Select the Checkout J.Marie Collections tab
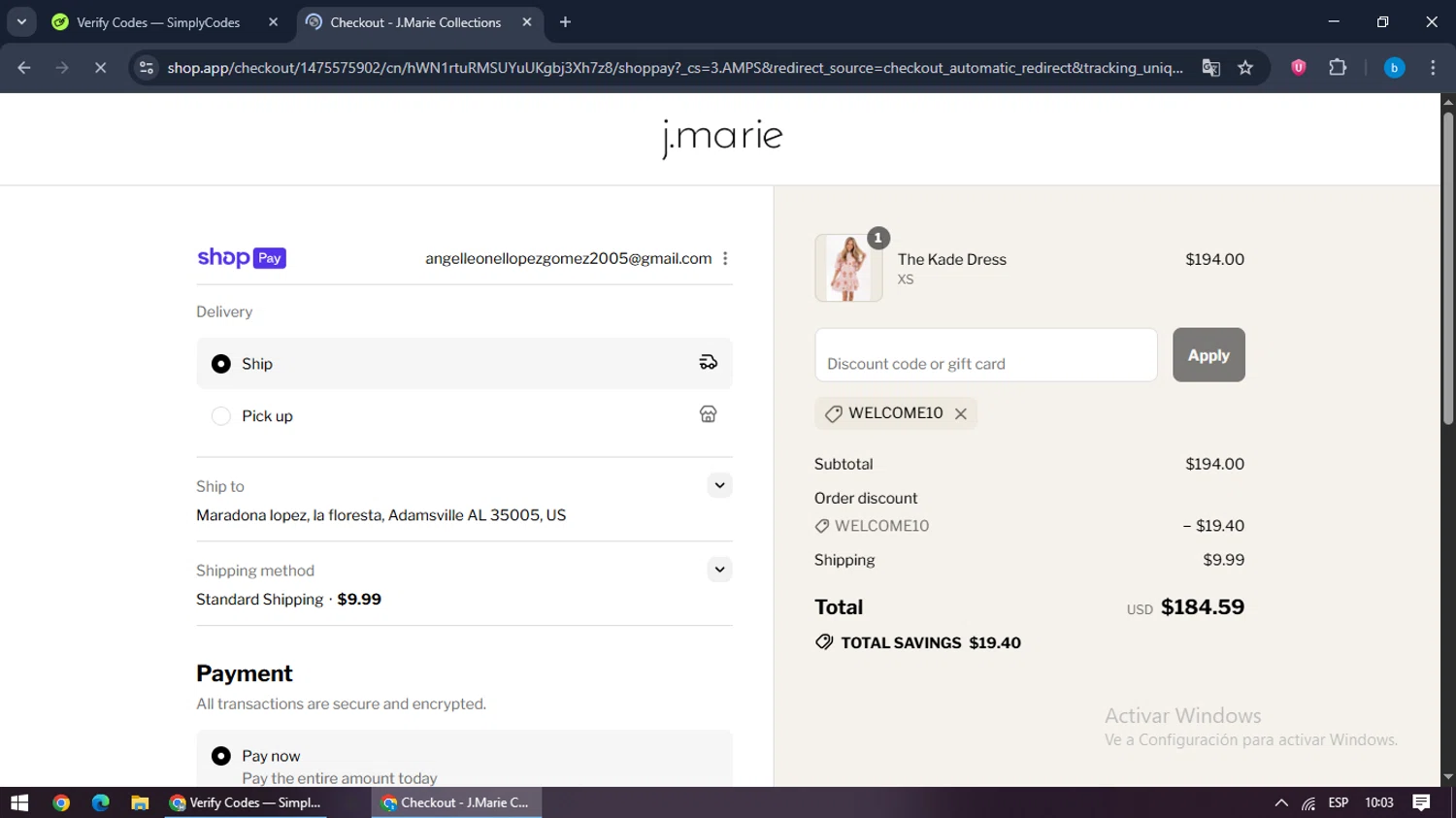Image resolution: width=1456 pixels, height=818 pixels. (x=415, y=22)
